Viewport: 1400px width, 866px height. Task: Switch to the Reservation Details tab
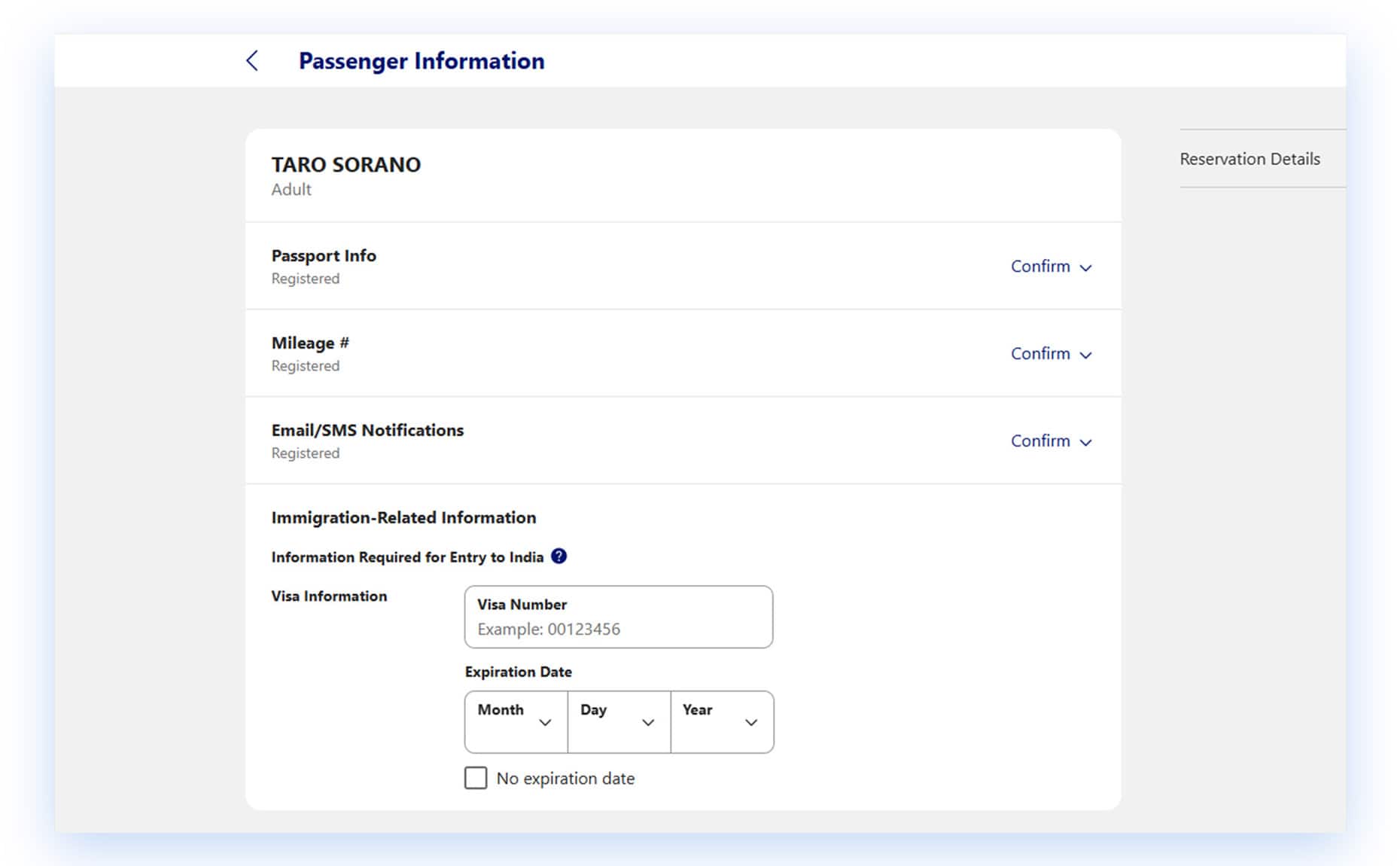click(1249, 159)
